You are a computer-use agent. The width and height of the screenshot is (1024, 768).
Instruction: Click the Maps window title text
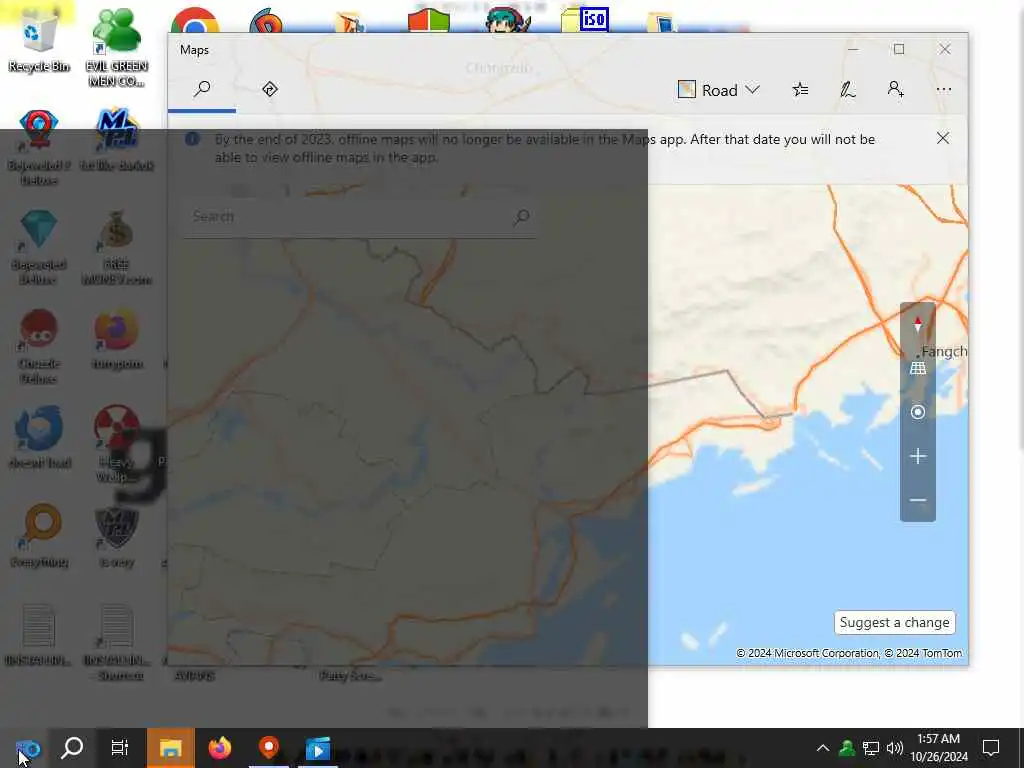[194, 50]
